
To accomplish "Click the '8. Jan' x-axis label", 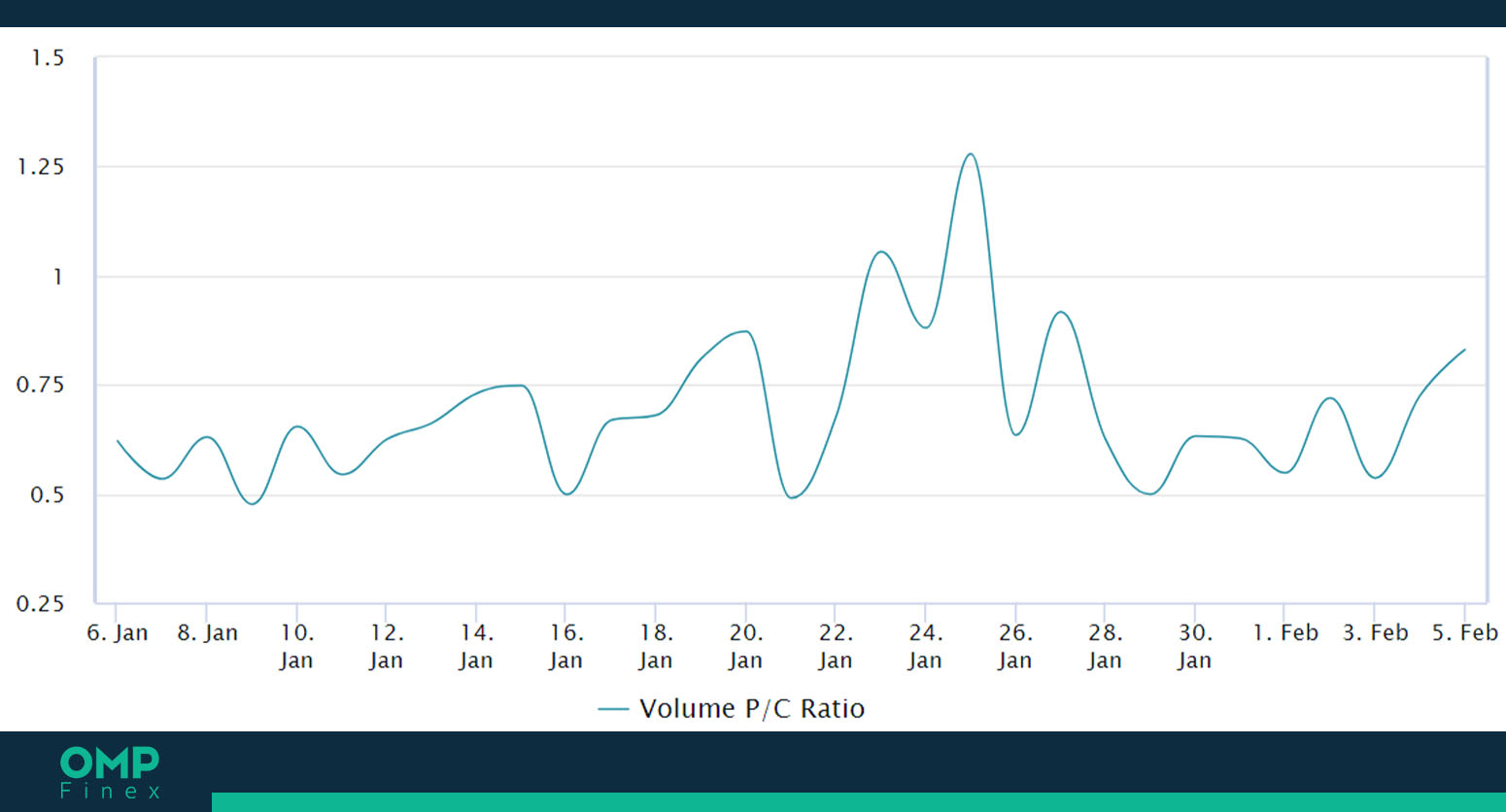I will point(207,633).
